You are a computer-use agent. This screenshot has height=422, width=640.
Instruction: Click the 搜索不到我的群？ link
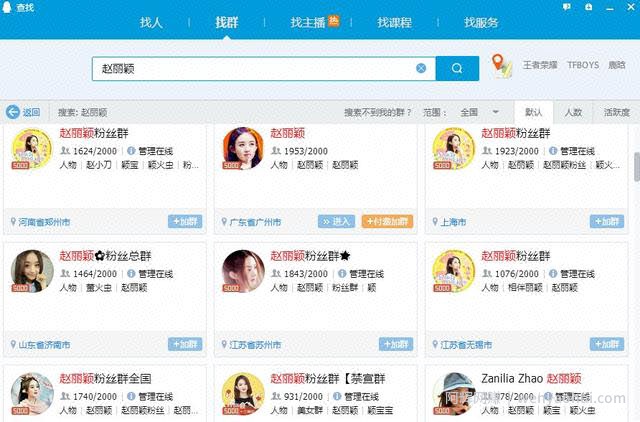[378, 112]
